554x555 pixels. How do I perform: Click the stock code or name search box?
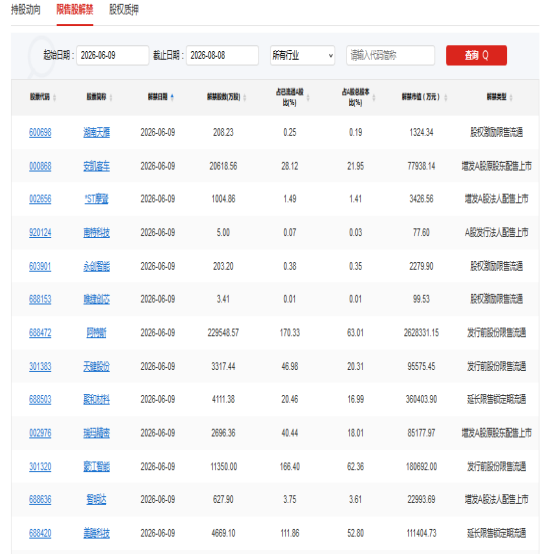390,56
